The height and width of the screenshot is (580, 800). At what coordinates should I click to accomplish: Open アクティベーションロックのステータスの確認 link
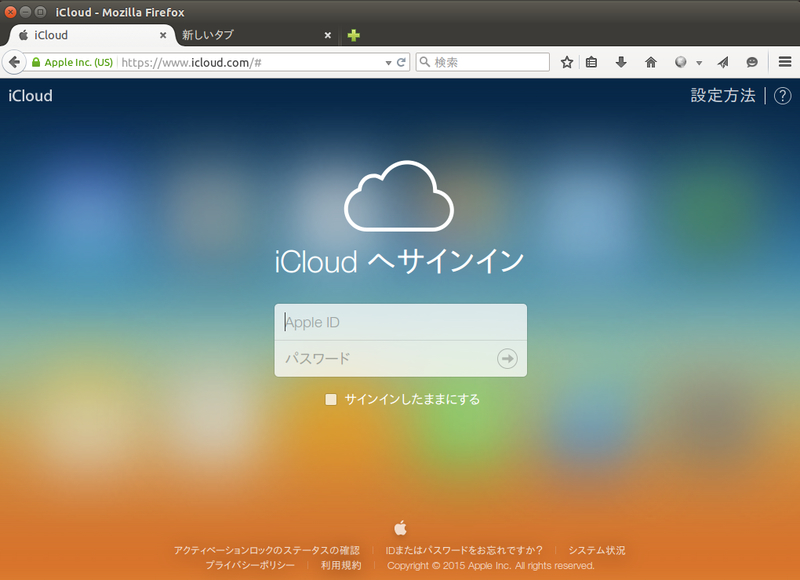[x=266, y=550]
